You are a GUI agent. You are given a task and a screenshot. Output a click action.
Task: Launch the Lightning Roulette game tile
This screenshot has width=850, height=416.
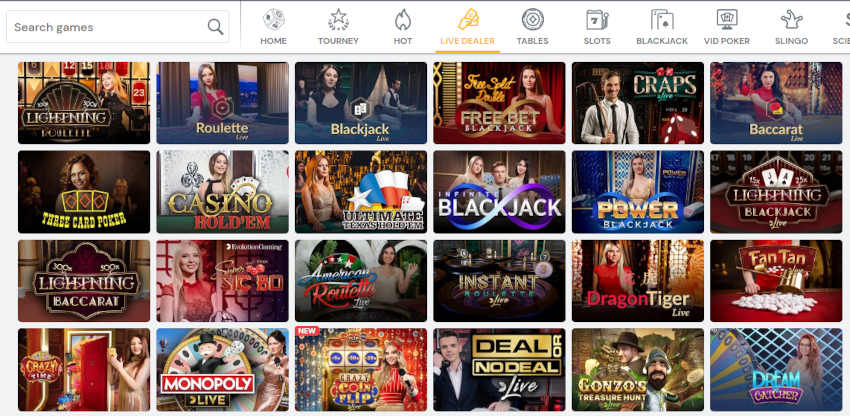point(84,103)
